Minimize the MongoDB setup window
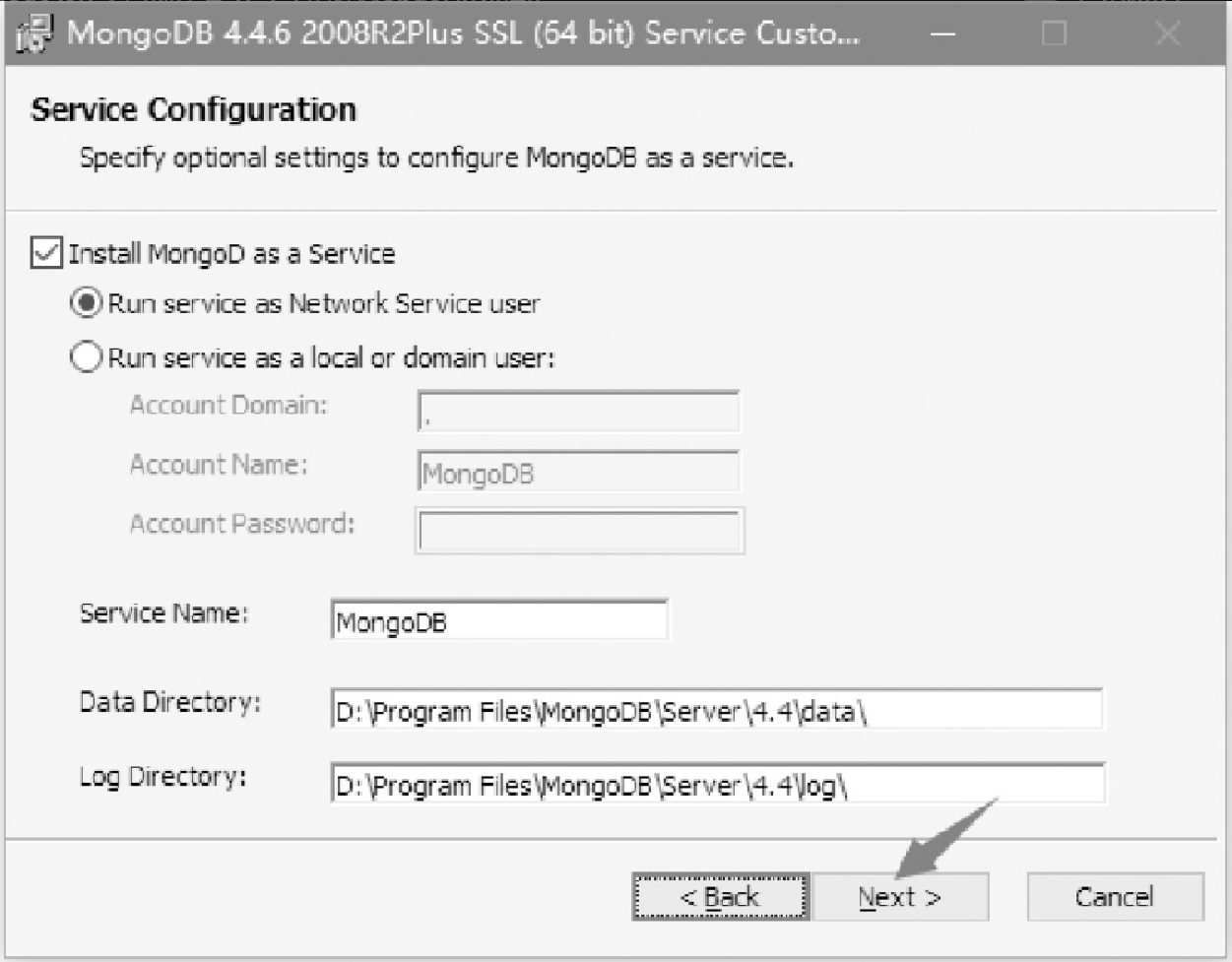This screenshot has height=962, width=1232. pyautogui.click(x=942, y=34)
